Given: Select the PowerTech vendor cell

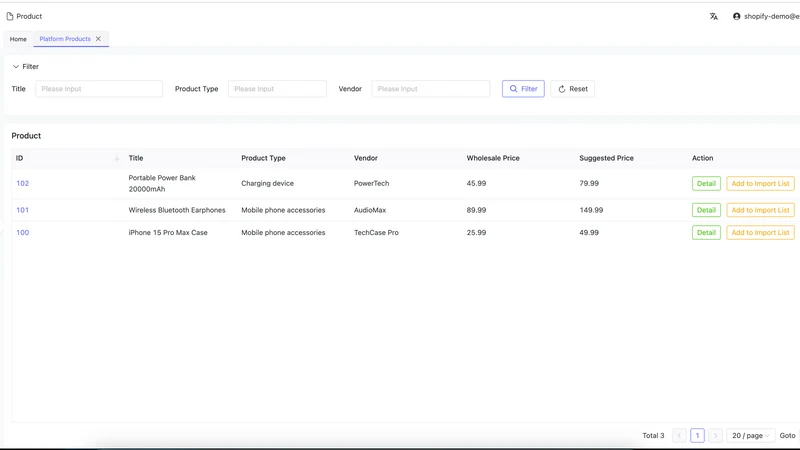Looking at the screenshot, I should pos(371,183).
